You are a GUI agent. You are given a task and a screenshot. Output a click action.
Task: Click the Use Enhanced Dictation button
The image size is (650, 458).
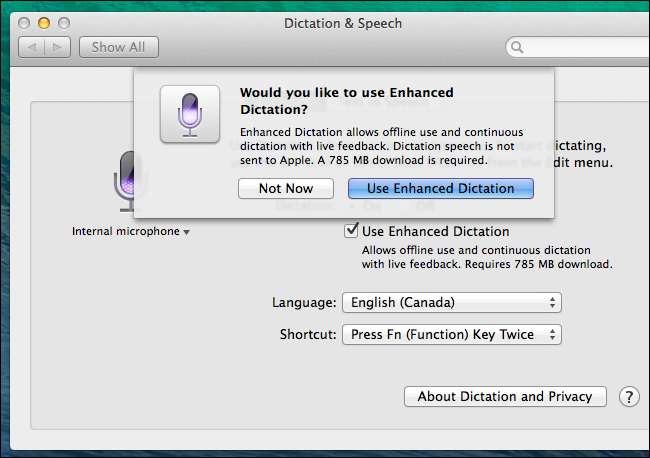click(x=441, y=189)
